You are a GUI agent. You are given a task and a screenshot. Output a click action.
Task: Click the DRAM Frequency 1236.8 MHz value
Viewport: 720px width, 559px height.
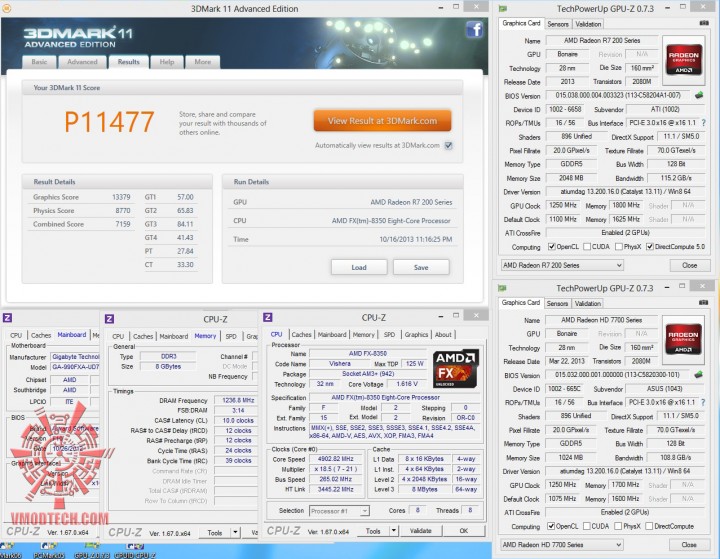pyautogui.click(x=238, y=400)
